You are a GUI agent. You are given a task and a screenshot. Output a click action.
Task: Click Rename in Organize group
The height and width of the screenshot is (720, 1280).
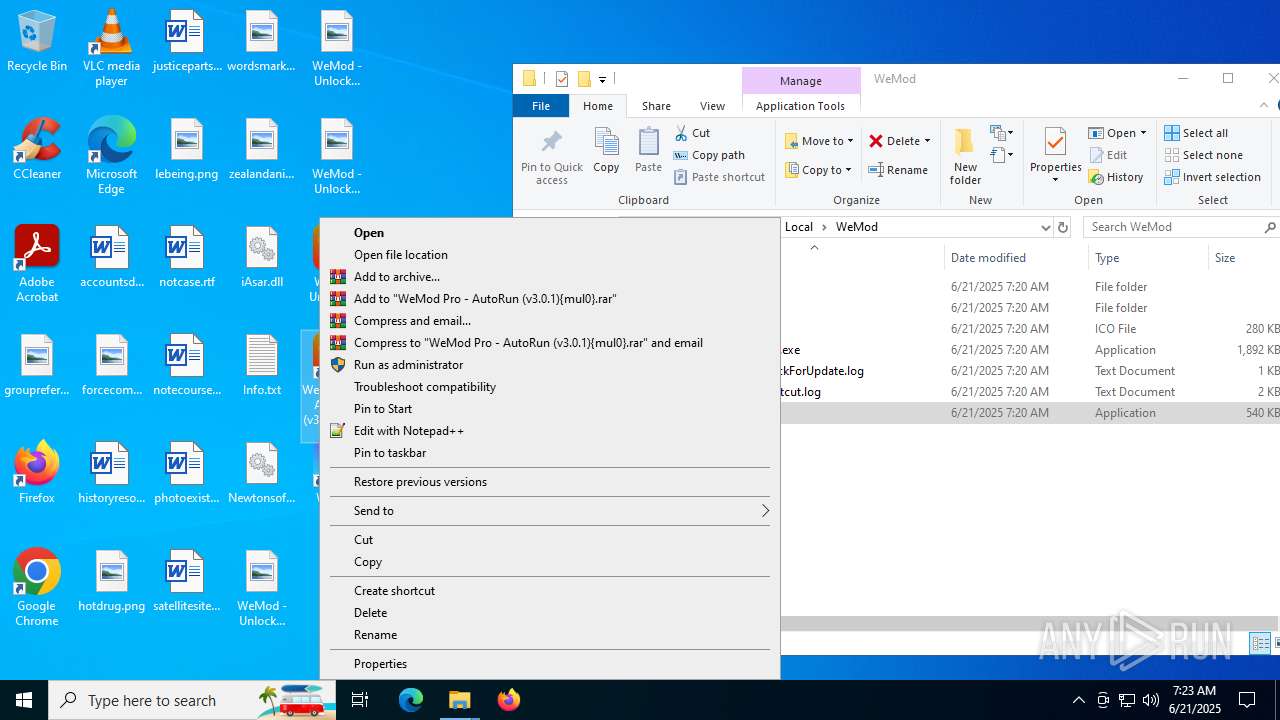[898, 170]
